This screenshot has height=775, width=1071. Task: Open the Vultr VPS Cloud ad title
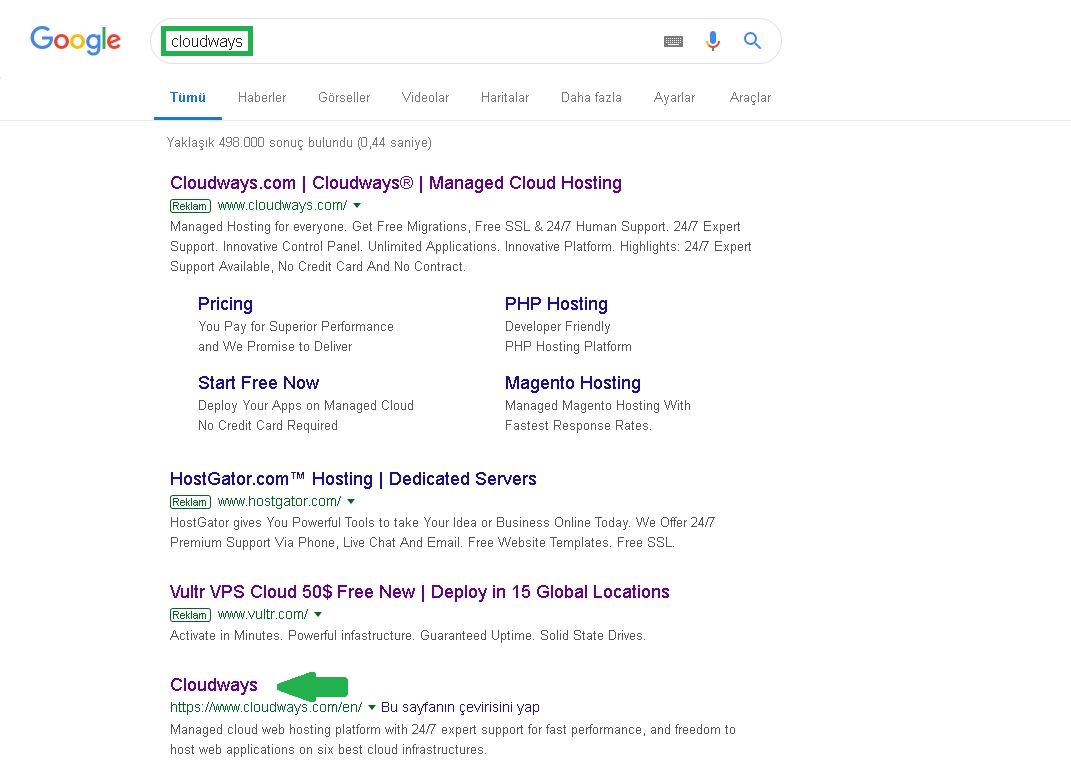pyautogui.click(x=419, y=592)
